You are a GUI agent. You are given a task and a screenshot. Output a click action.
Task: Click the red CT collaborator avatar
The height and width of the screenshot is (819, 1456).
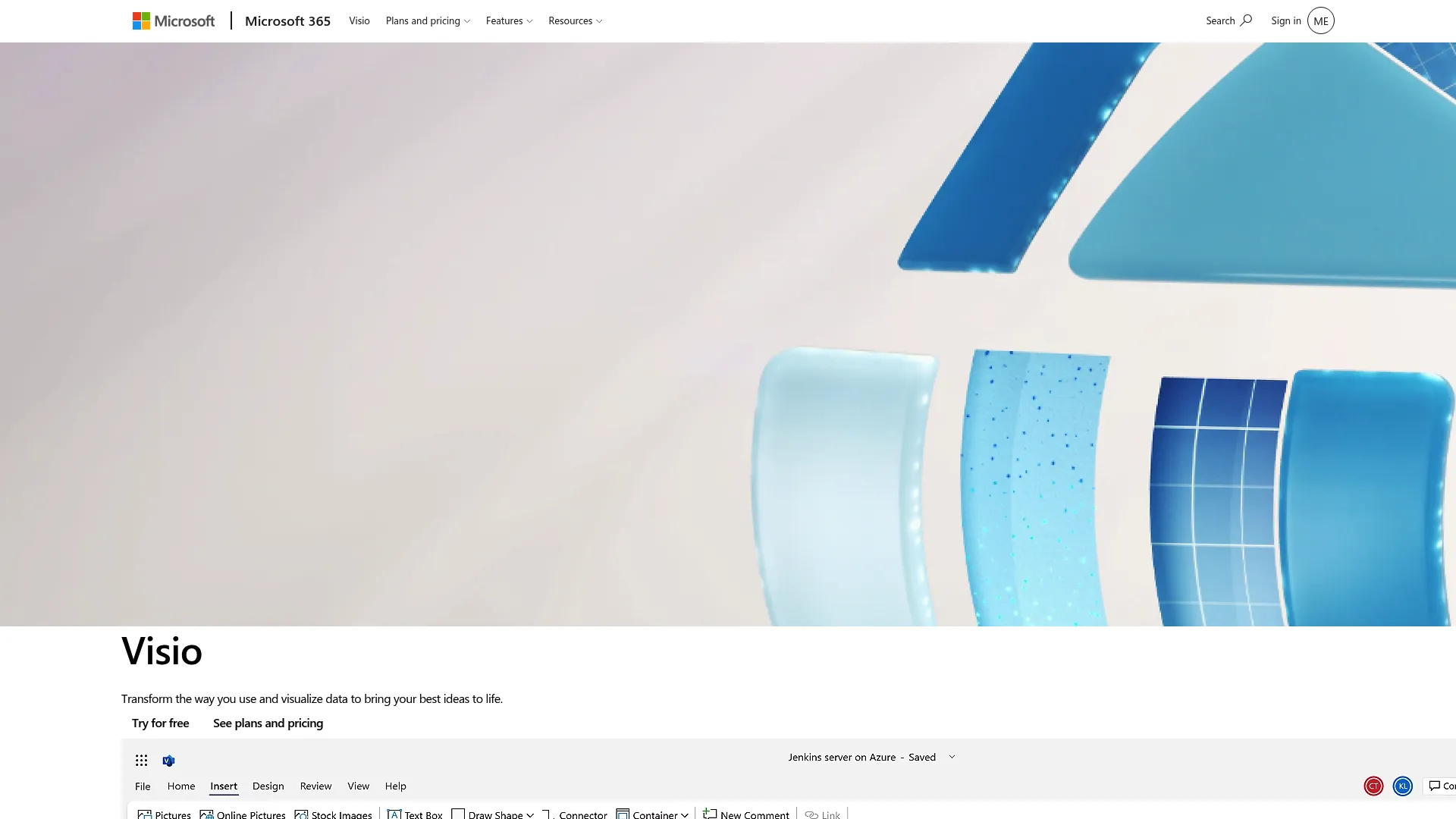tap(1373, 786)
